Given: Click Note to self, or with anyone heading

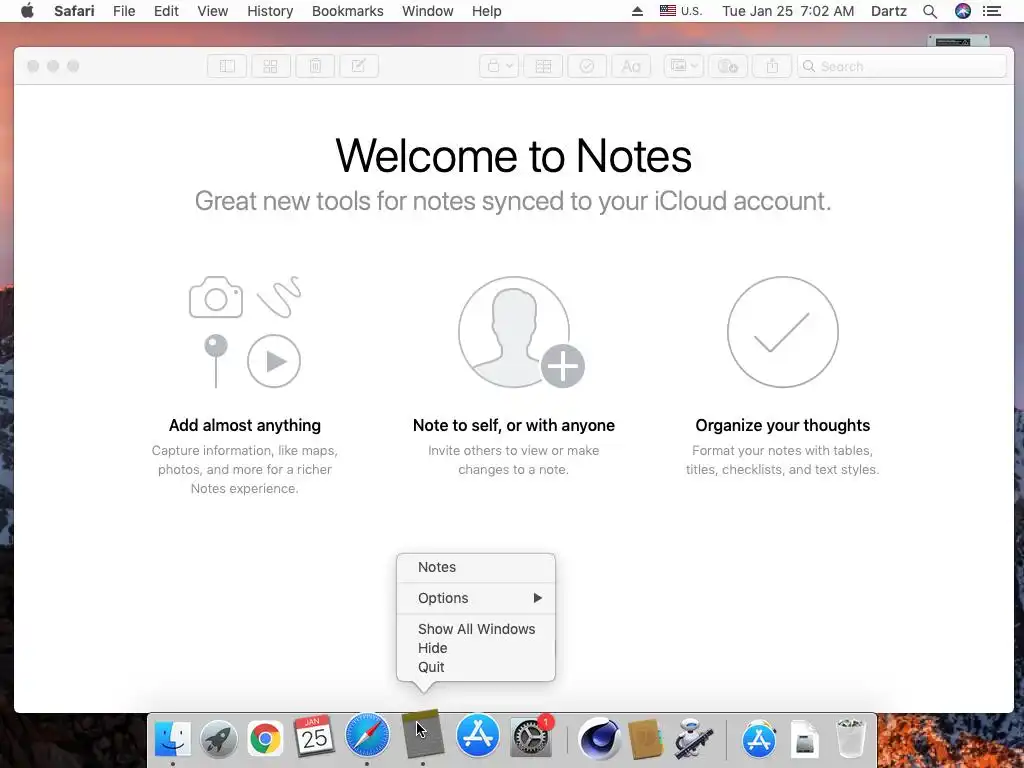Looking at the screenshot, I should coord(514,425).
